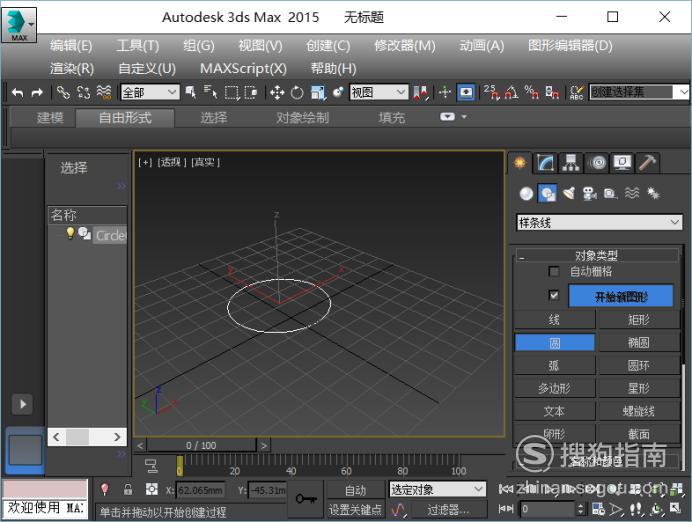Toggle Select and Manipulate icon
The image size is (692, 522).
[x=445, y=93]
